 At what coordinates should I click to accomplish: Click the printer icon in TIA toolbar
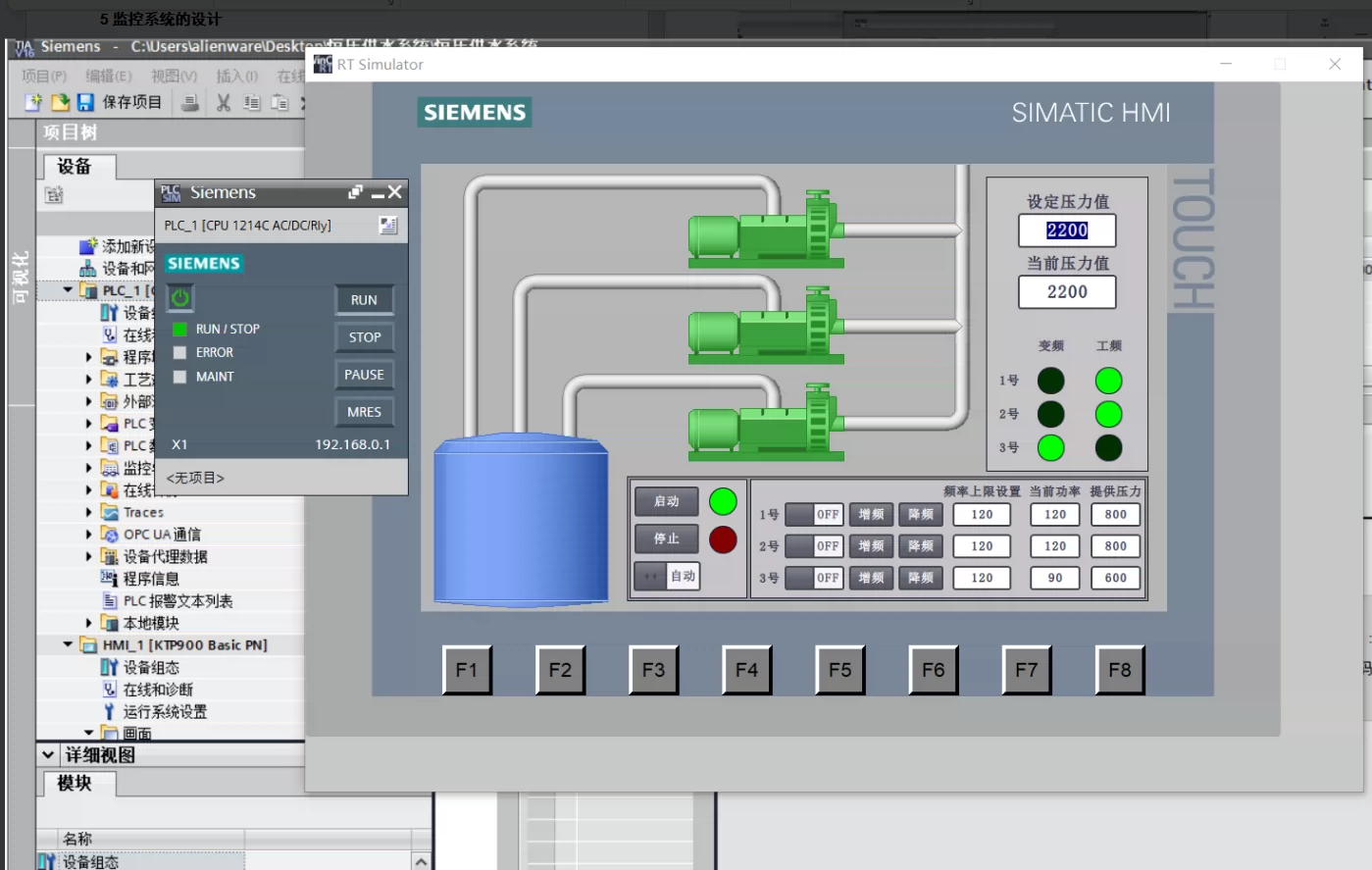(x=190, y=102)
